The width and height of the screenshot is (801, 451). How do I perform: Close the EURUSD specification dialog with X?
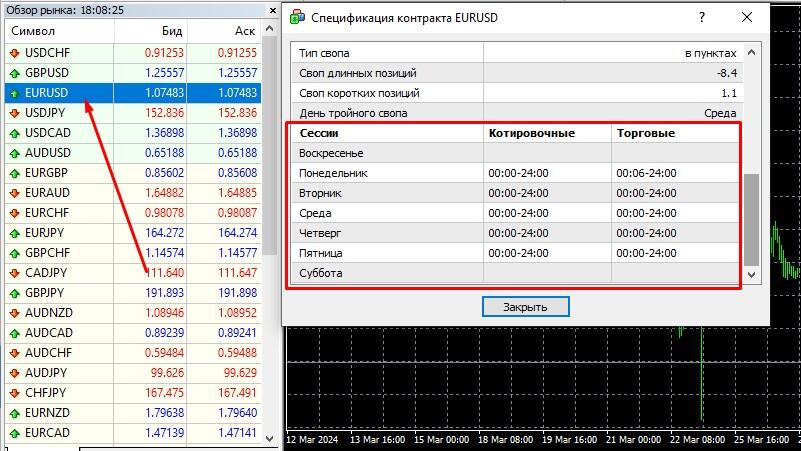747,17
